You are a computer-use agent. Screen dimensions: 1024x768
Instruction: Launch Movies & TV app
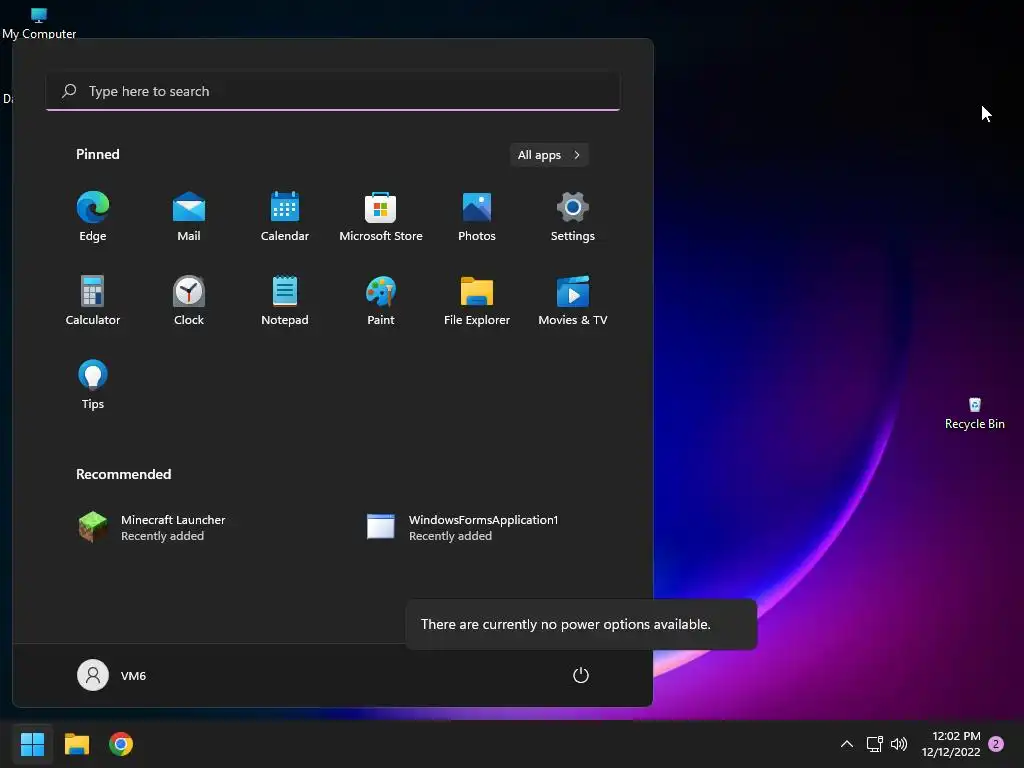point(573,300)
